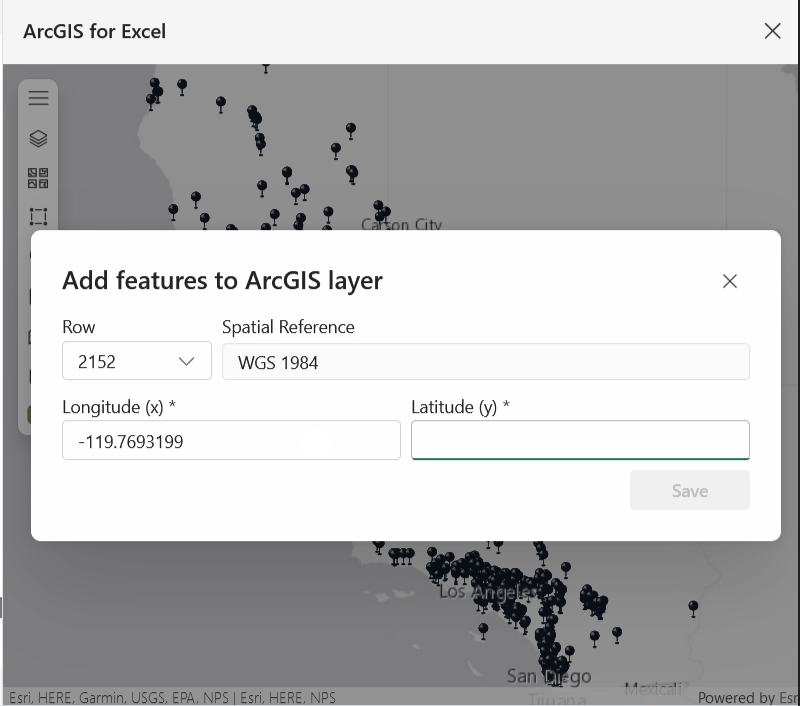Click the partially visible green toolbar icon
This screenshot has height=706, width=800.
(30, 413)
